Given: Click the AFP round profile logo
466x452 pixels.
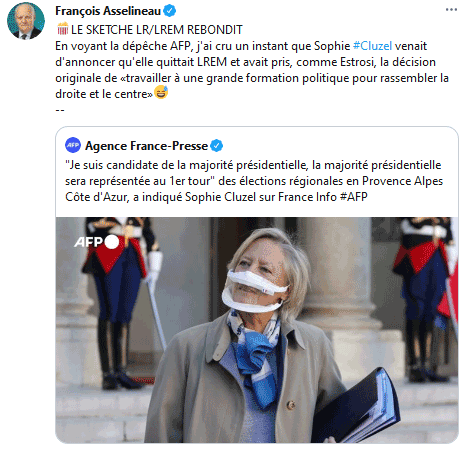Looking at the screenshot, I should pos(73,145).
